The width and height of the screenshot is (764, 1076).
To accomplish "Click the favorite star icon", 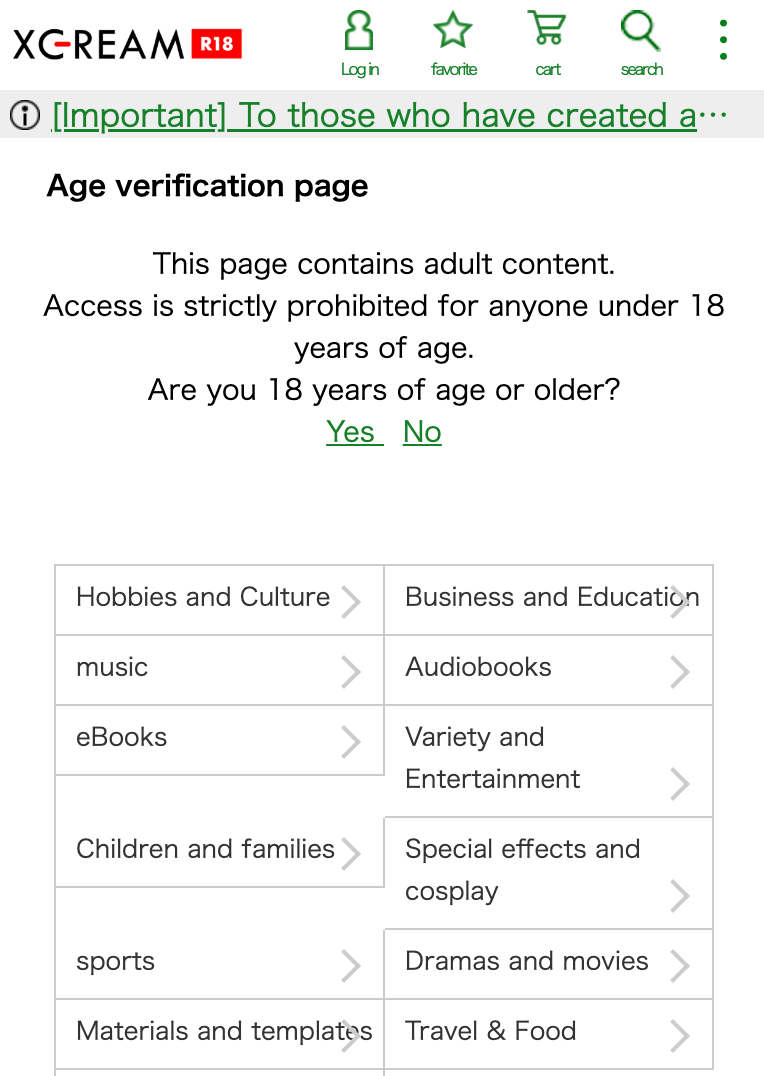I will point(453,40).
